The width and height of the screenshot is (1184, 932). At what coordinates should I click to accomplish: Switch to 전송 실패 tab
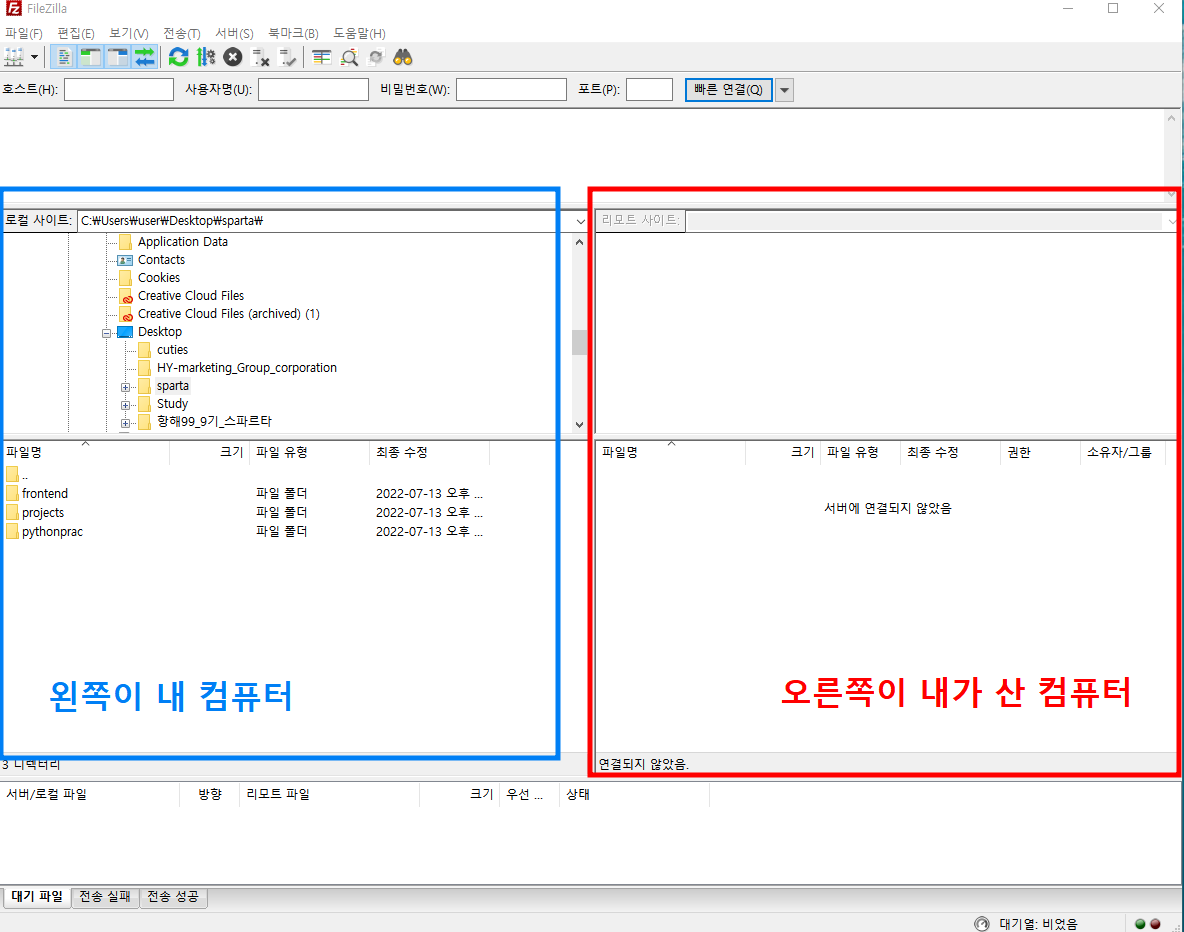(105, 897)
